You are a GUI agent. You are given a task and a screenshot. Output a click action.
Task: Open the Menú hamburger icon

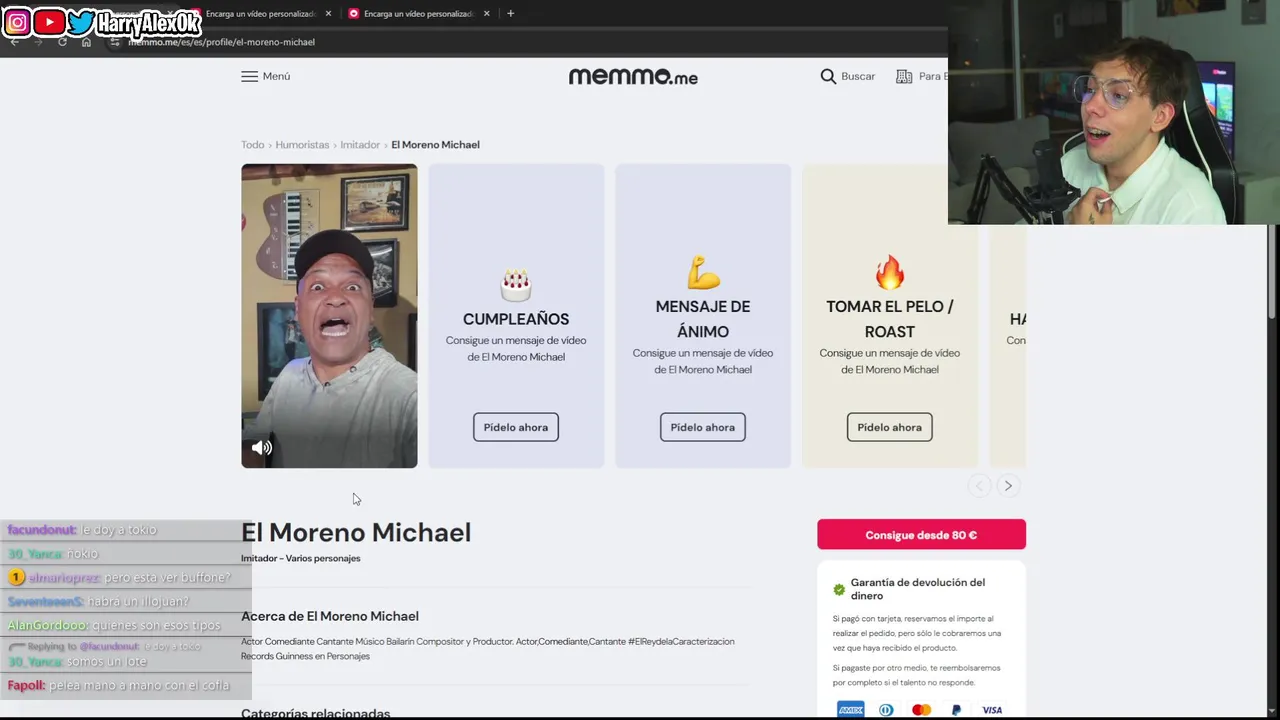tap(249, 76)
